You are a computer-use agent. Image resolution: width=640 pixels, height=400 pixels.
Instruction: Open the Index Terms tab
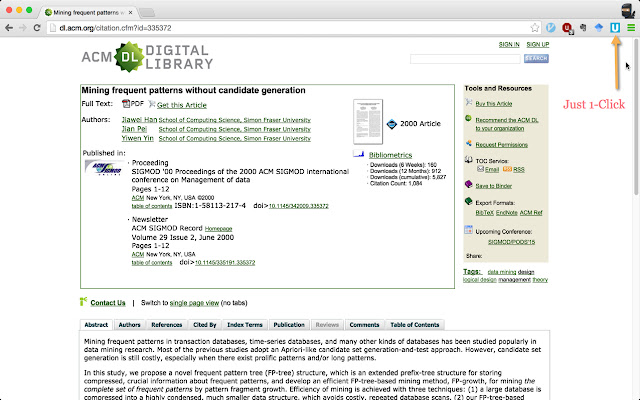click(x=245, y=325)
